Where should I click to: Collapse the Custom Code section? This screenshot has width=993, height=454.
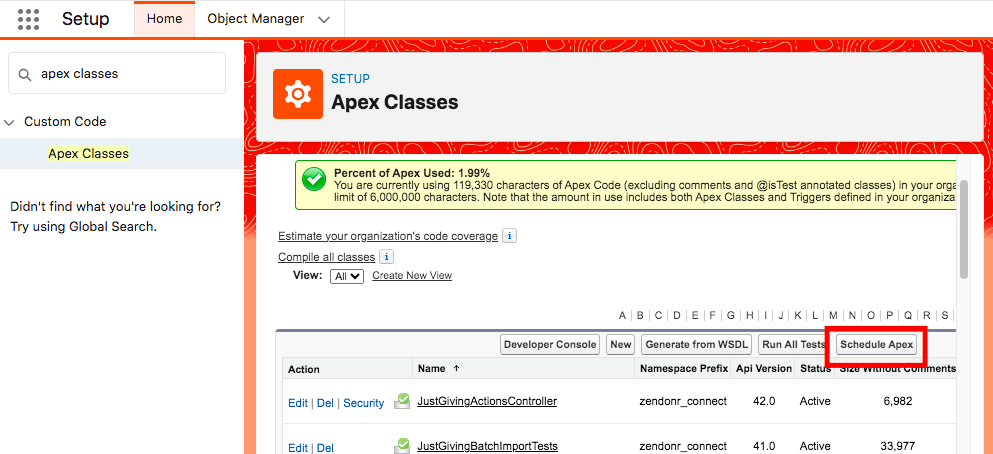(x=9, y=122)
